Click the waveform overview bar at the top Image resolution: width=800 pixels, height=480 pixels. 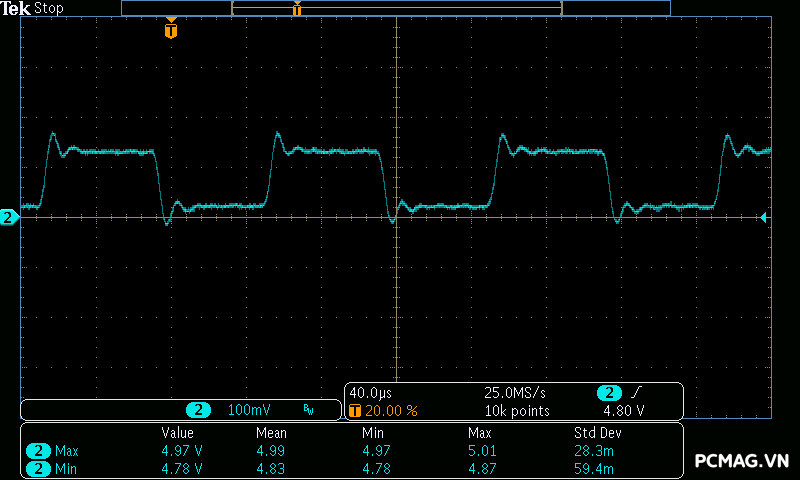tap(396, 8)
